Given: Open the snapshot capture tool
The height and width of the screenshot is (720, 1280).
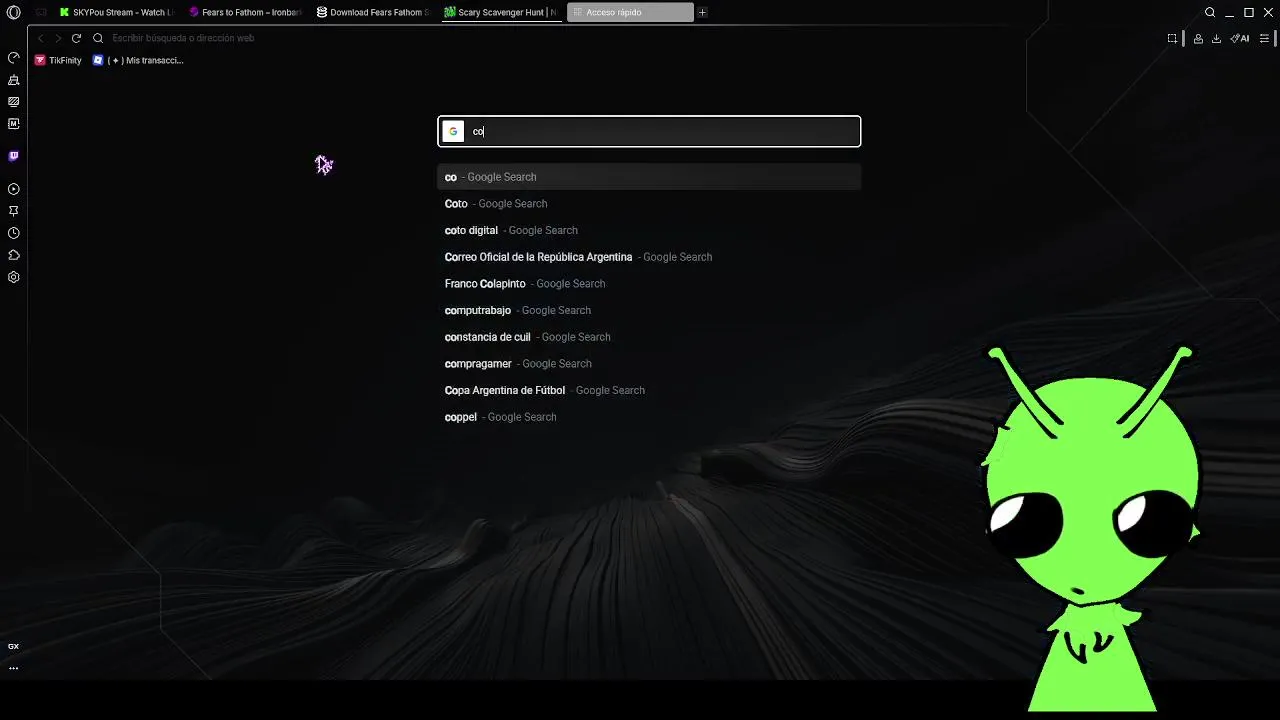Looking at the screenshot, I should click(x=1172, y=38).
